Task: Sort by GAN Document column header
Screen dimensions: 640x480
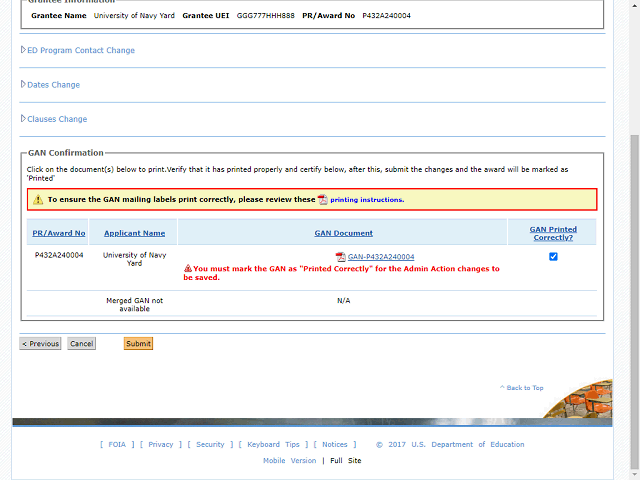Action: [343, 233]
